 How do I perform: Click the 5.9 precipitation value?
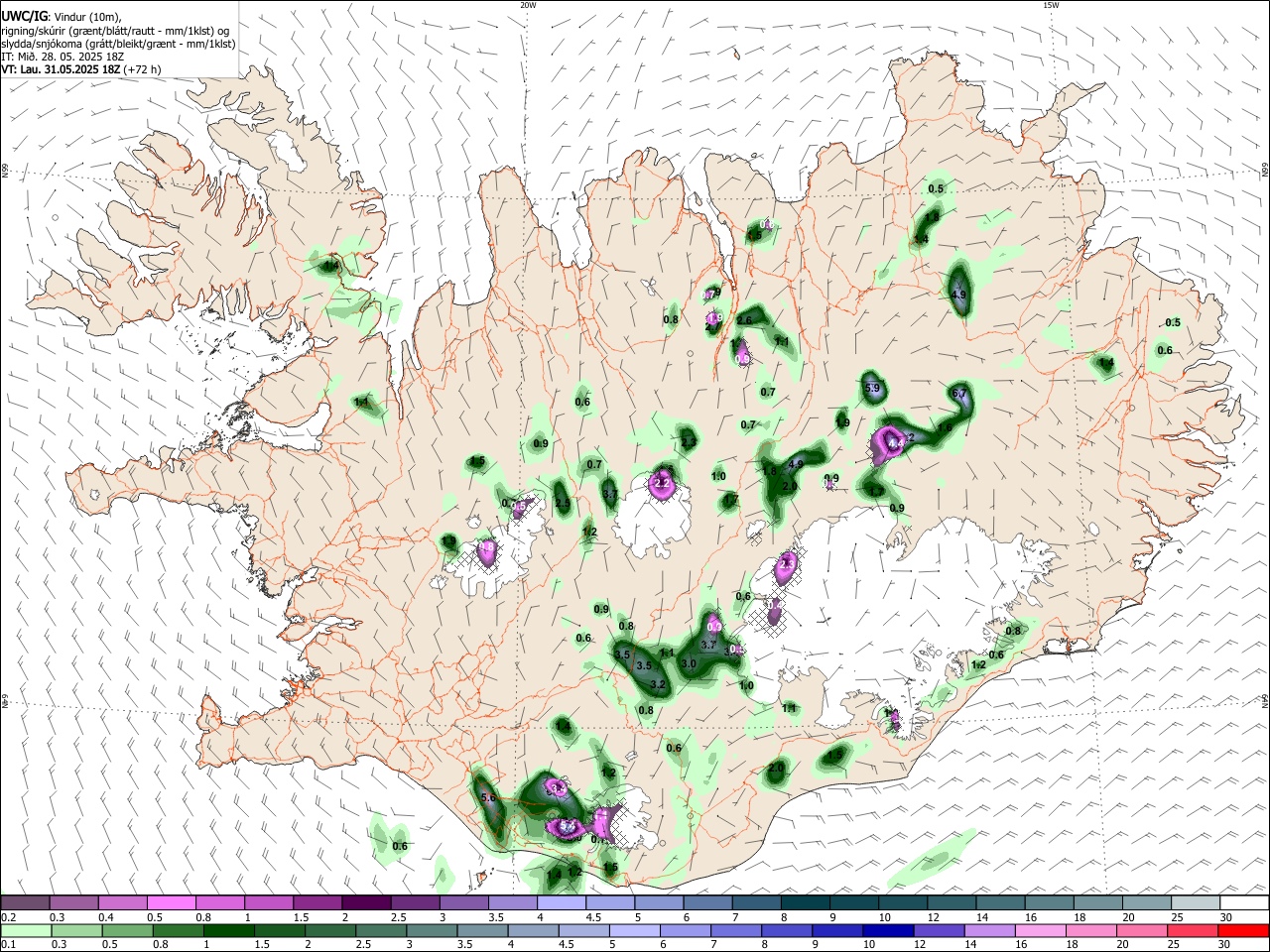tap(873, 388)
